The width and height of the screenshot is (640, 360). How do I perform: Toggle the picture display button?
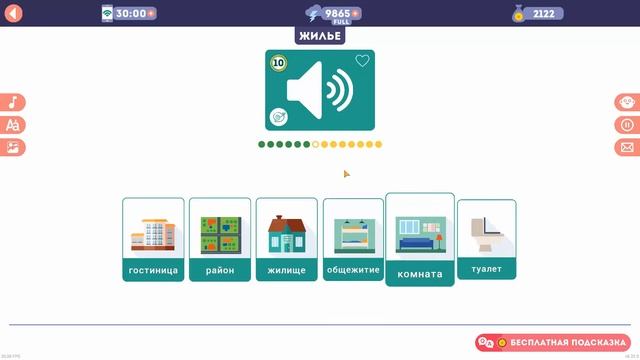coord(13,147)
